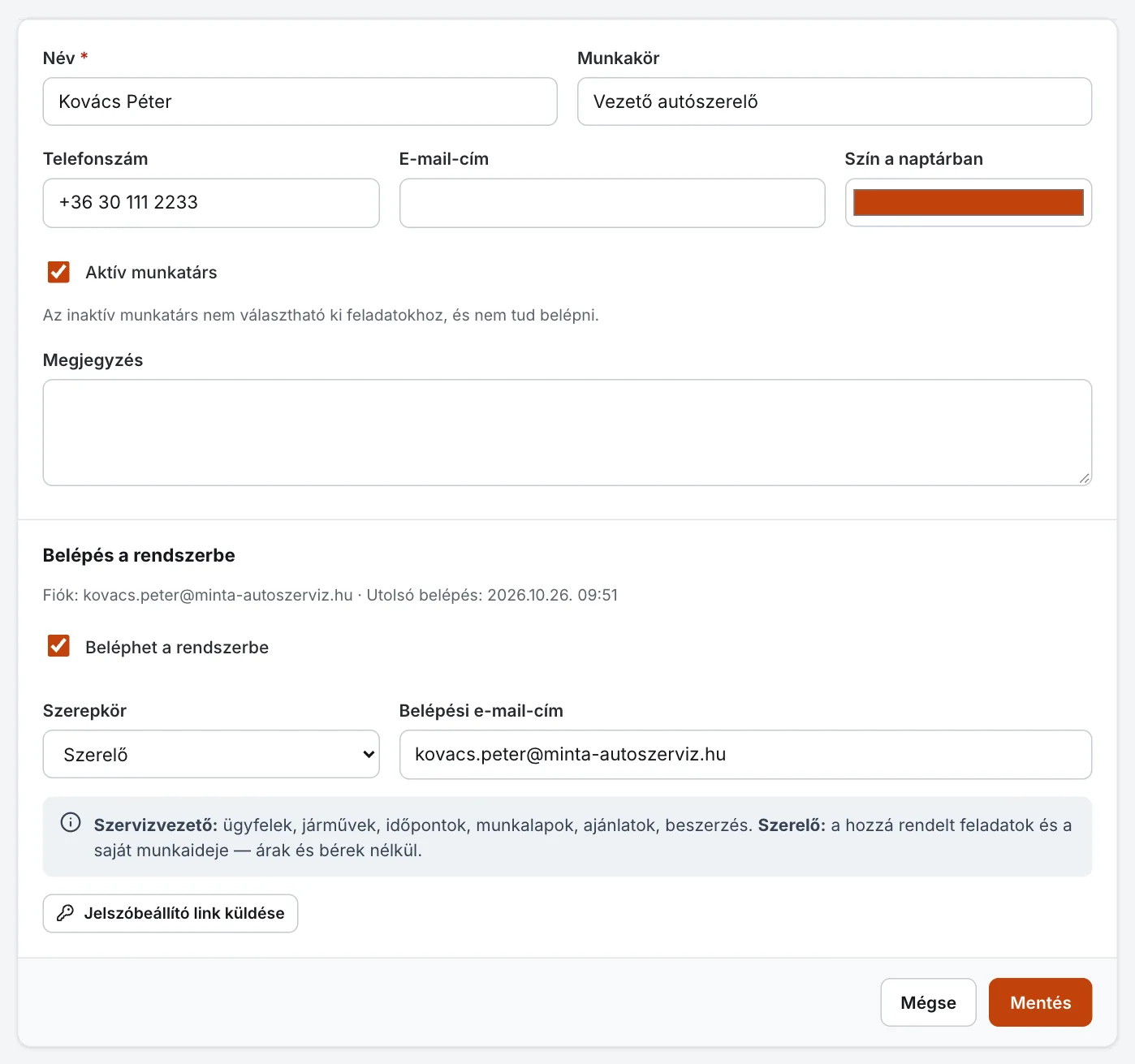Viewport: 1135px width, 1064px height.
Task: Click the key icon in password link button
Action: pyautogui.click(x=65, y=913)
